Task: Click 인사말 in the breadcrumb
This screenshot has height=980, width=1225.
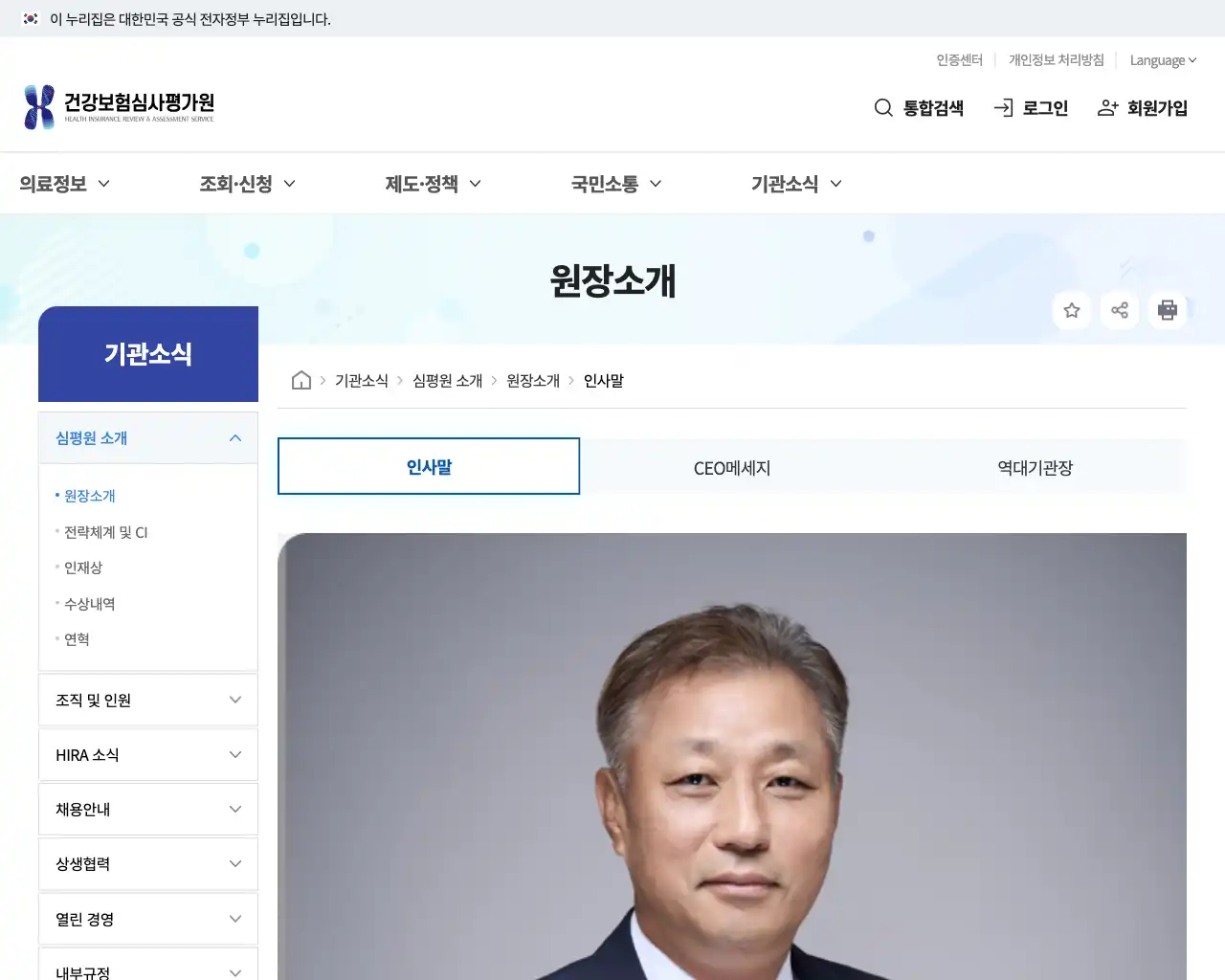Action: [x=604, y=381]
